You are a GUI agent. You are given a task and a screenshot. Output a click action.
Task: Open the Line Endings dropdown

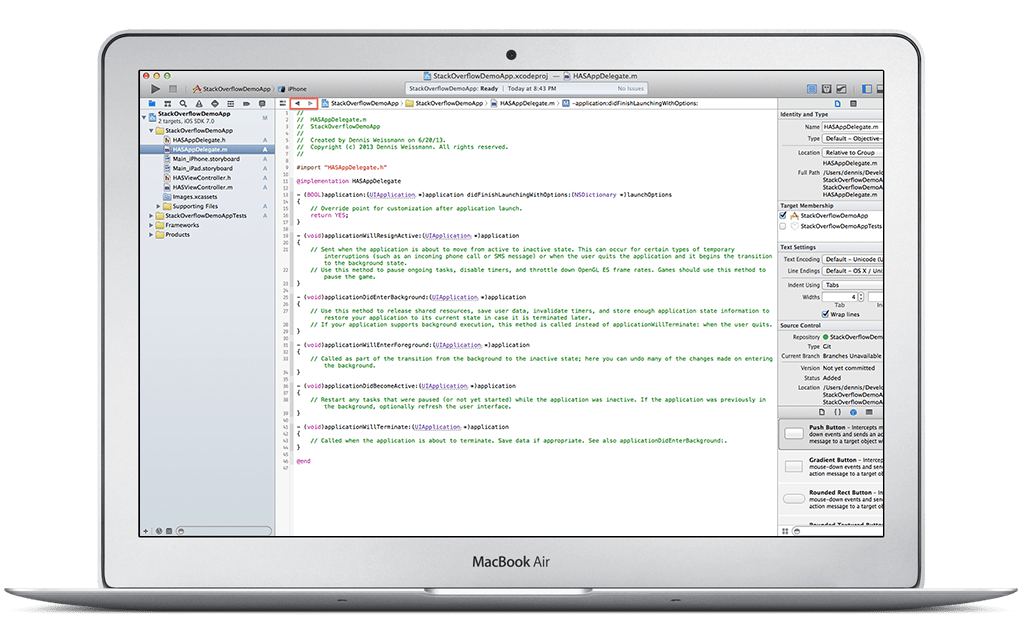(x=852, y=270)
